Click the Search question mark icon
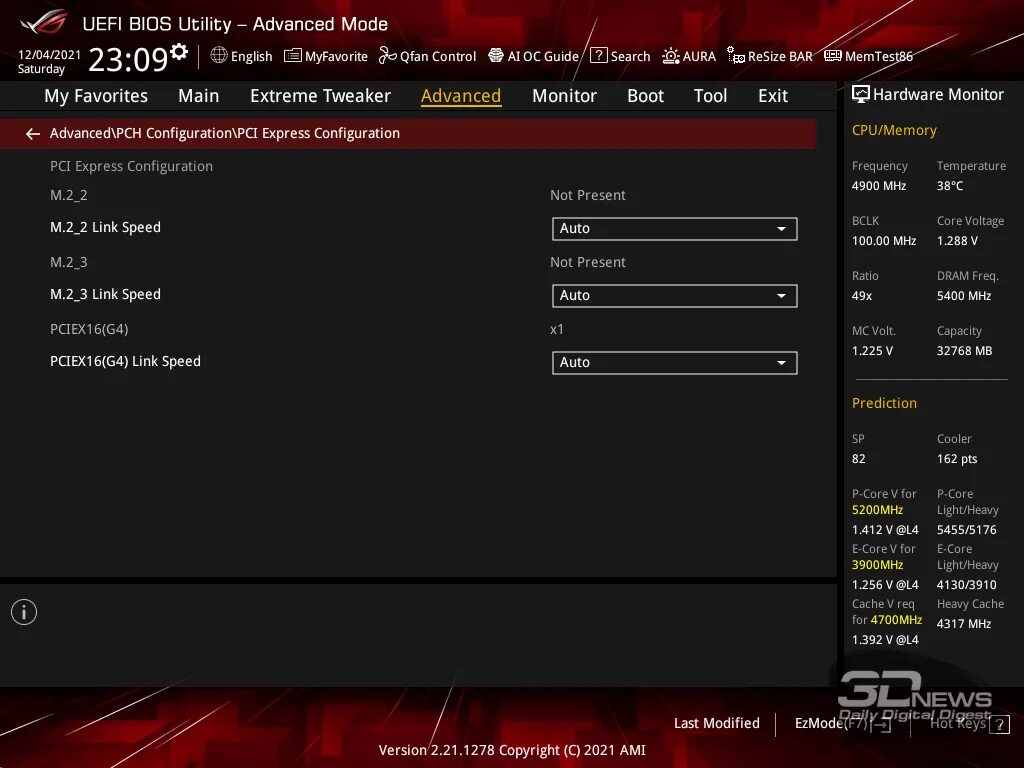The image size is (1024, 768). pos(598,56)
